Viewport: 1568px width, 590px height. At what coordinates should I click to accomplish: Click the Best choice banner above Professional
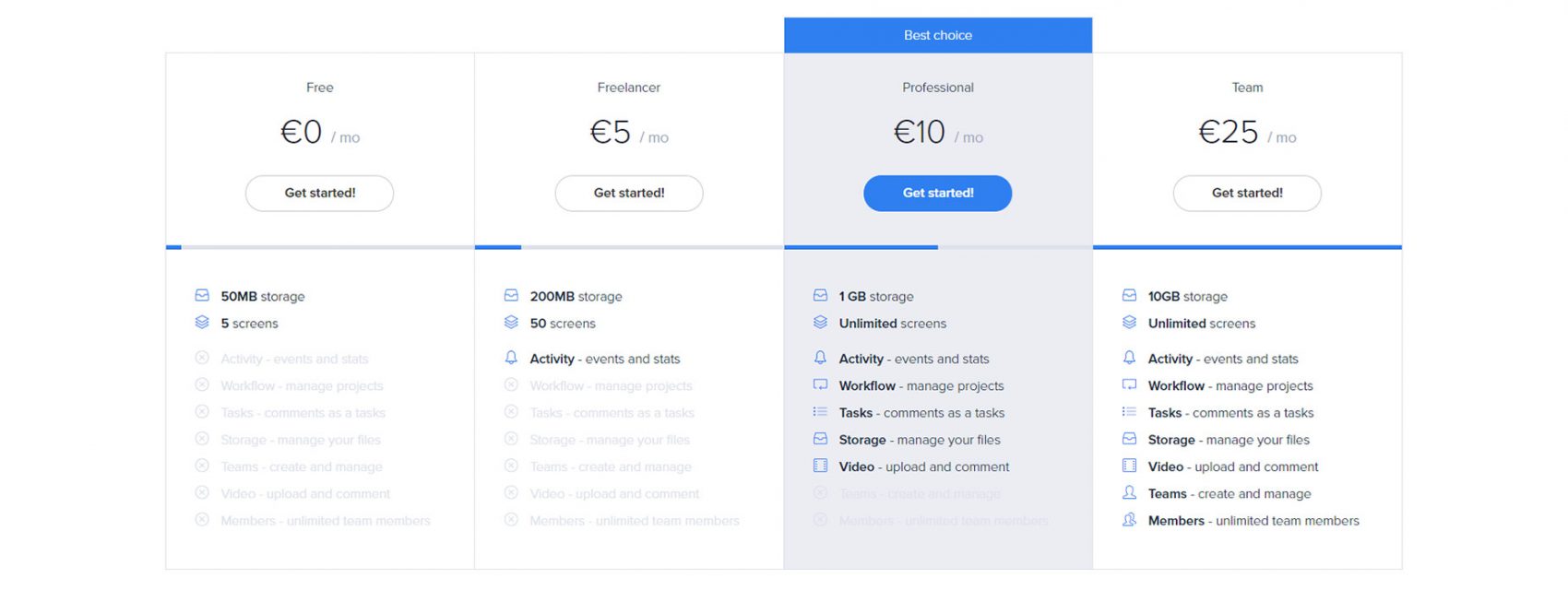937,34
